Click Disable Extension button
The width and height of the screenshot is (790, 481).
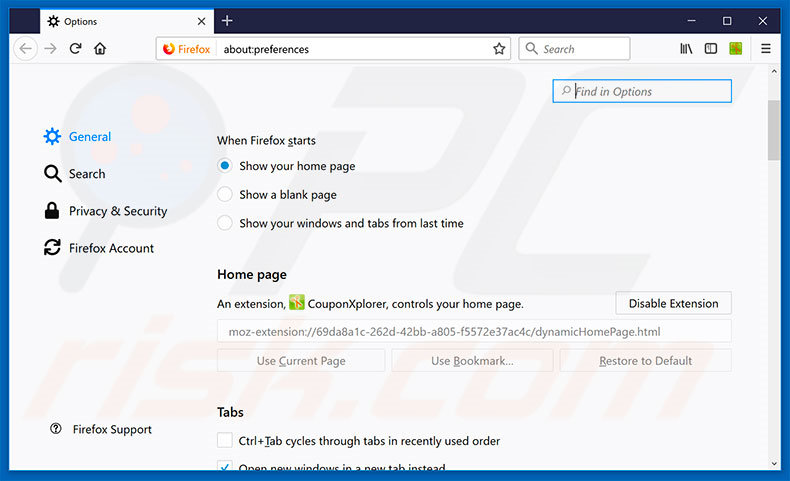tap(673, 303)
